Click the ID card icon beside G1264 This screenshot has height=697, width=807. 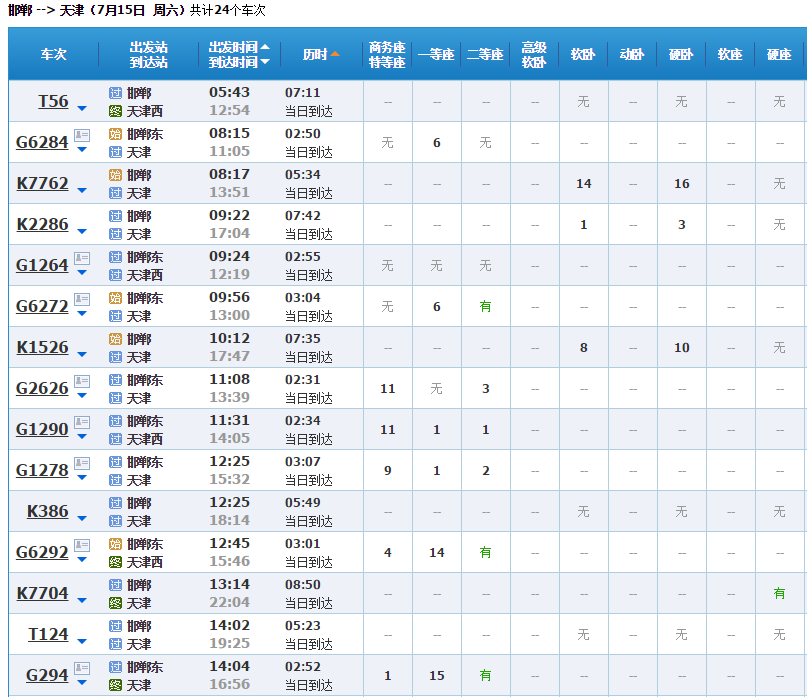(x=82, y=258)
